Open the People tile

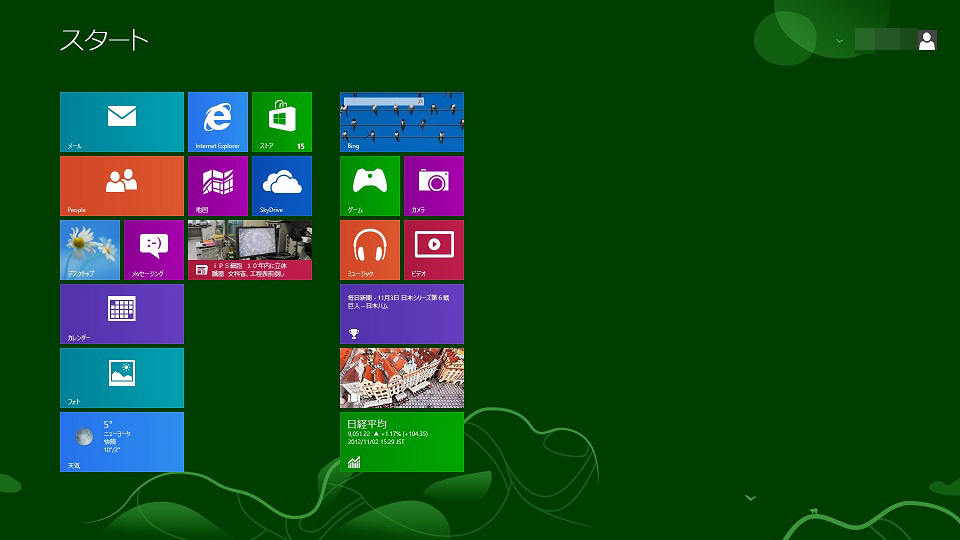pos(122,186)
